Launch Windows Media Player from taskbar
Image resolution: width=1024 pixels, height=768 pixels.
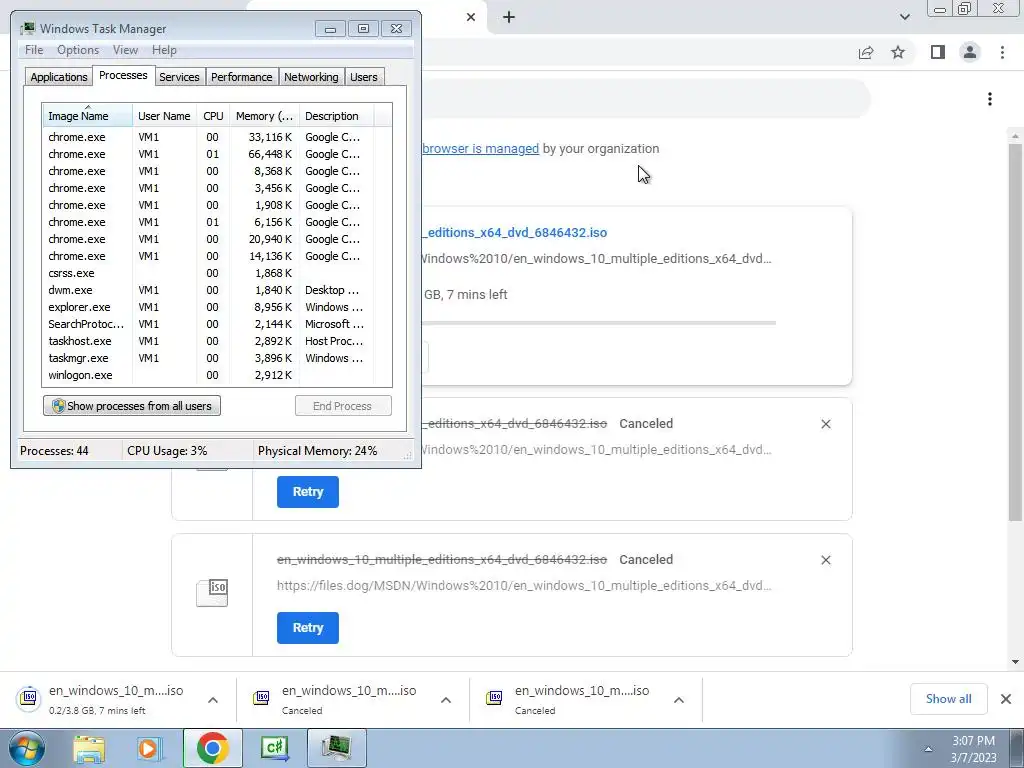coord(150,748)
